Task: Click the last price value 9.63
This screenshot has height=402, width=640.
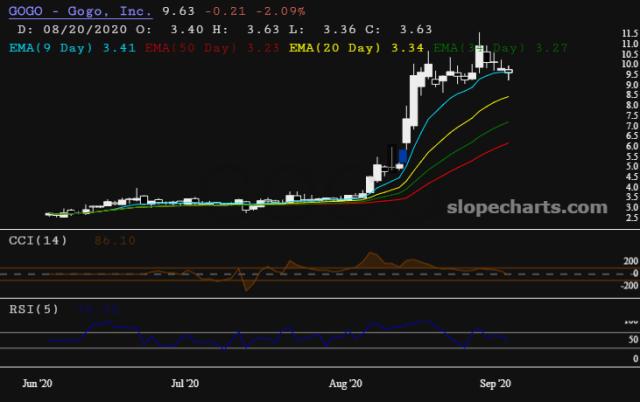Action: (178, 11)
